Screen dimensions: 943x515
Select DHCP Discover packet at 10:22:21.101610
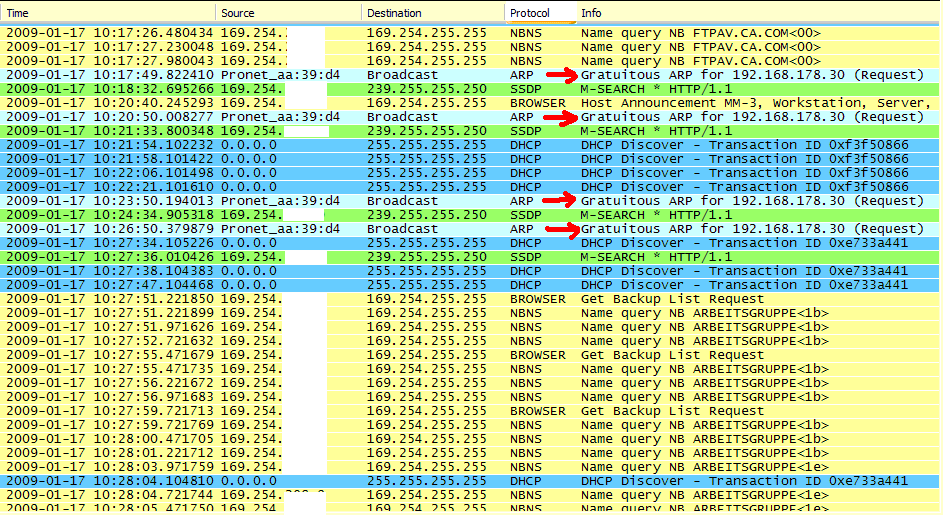(470, 187)
